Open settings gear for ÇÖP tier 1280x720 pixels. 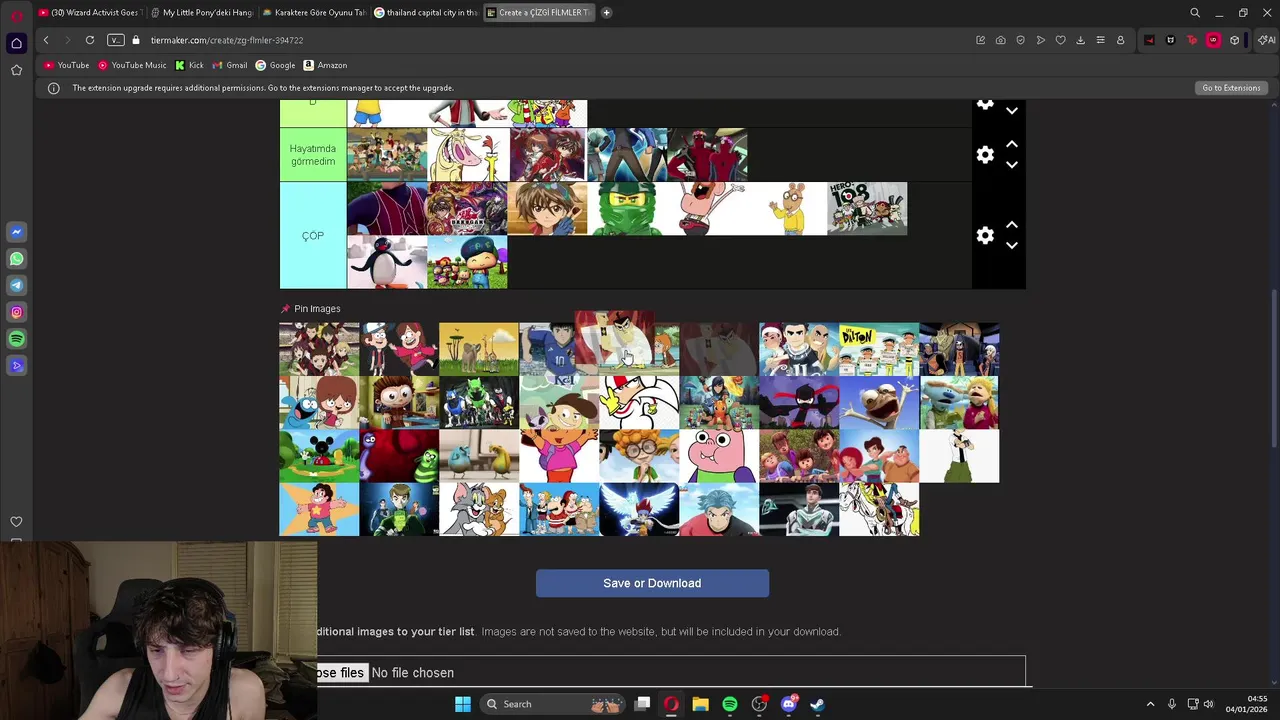[985, 236]
